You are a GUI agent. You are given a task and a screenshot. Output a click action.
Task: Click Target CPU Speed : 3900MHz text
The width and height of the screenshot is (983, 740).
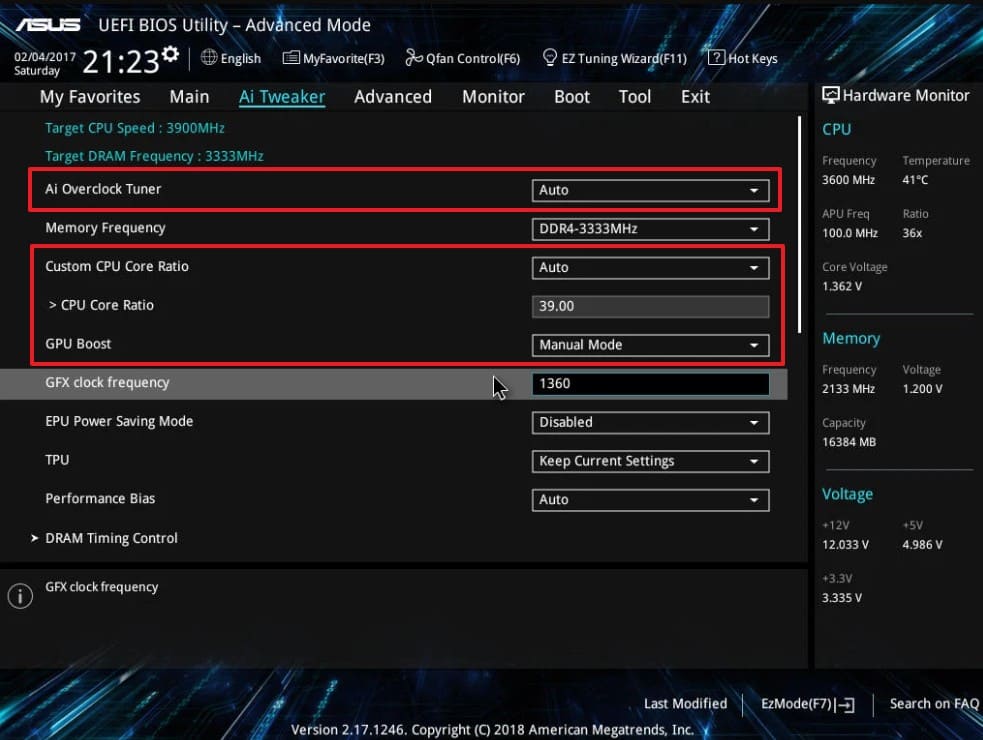point(135,128)
